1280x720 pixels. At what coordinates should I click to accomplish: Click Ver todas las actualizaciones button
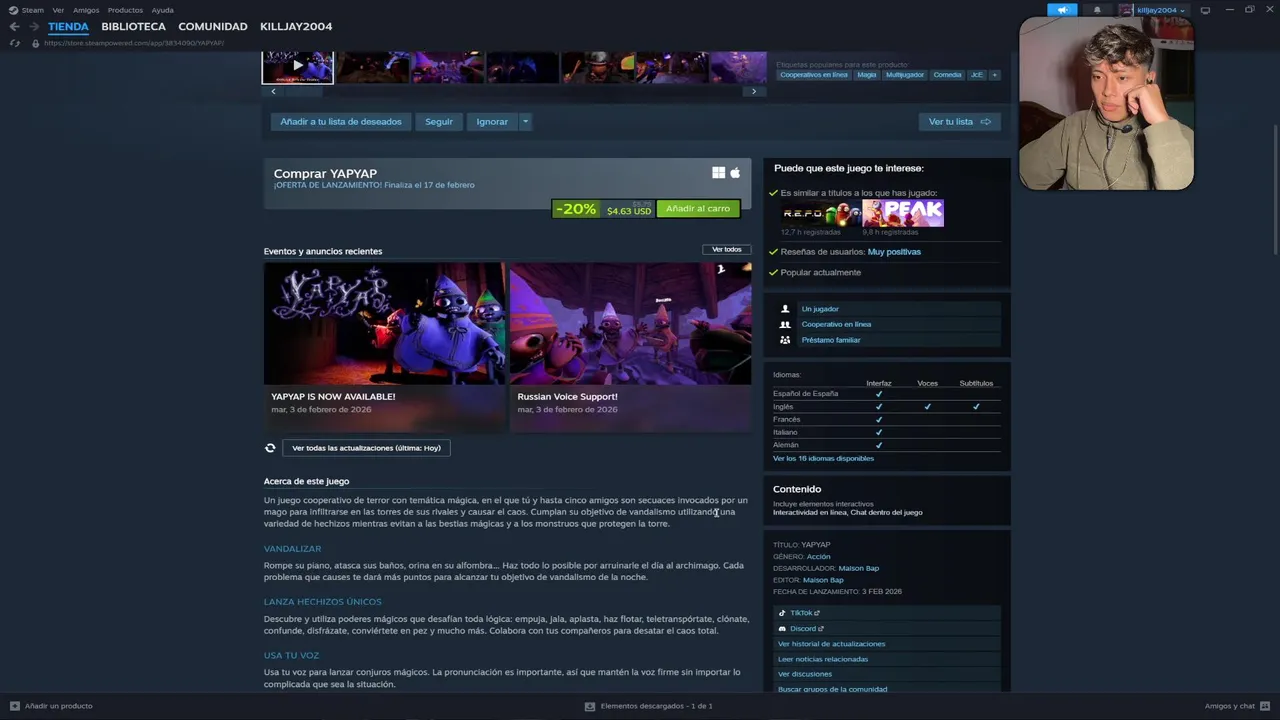(366, 448)
